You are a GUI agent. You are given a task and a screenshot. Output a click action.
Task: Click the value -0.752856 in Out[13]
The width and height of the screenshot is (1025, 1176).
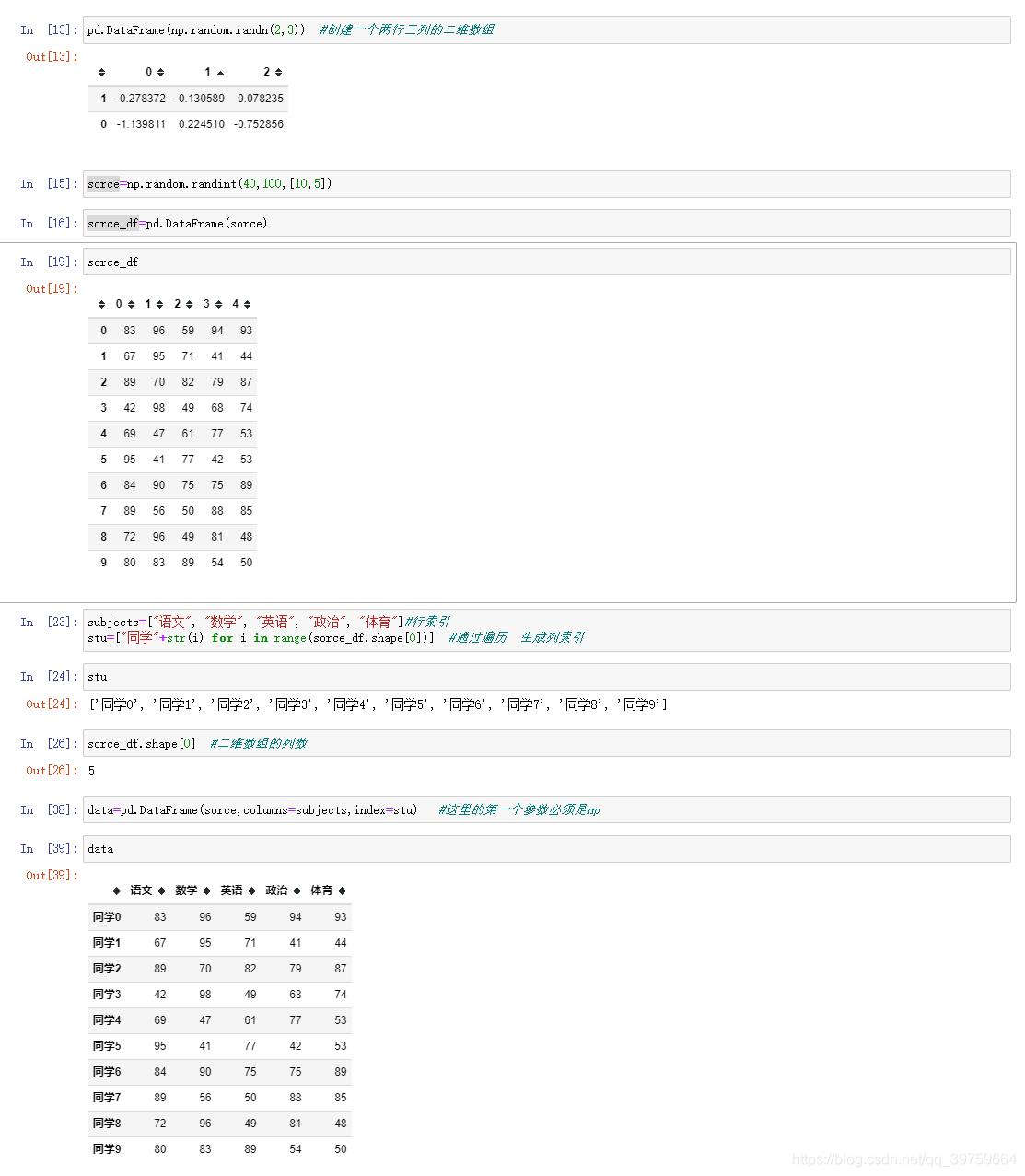click(259, 124)
